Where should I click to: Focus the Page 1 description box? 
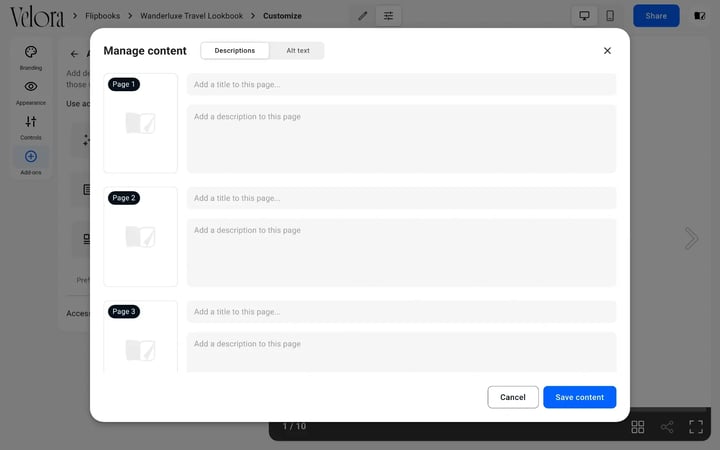(401, 139)
